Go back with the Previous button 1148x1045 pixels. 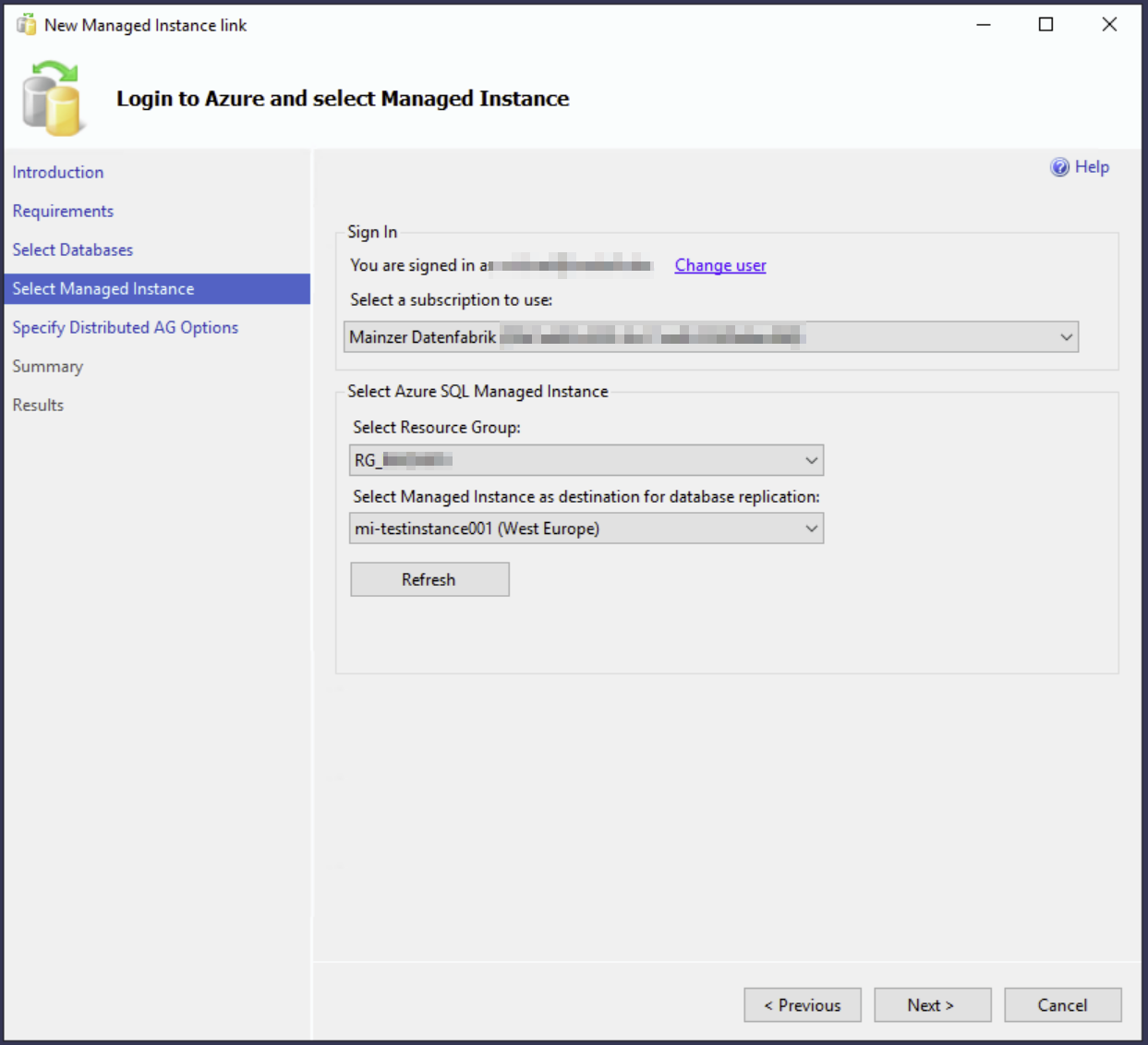tap(803, 1005)
